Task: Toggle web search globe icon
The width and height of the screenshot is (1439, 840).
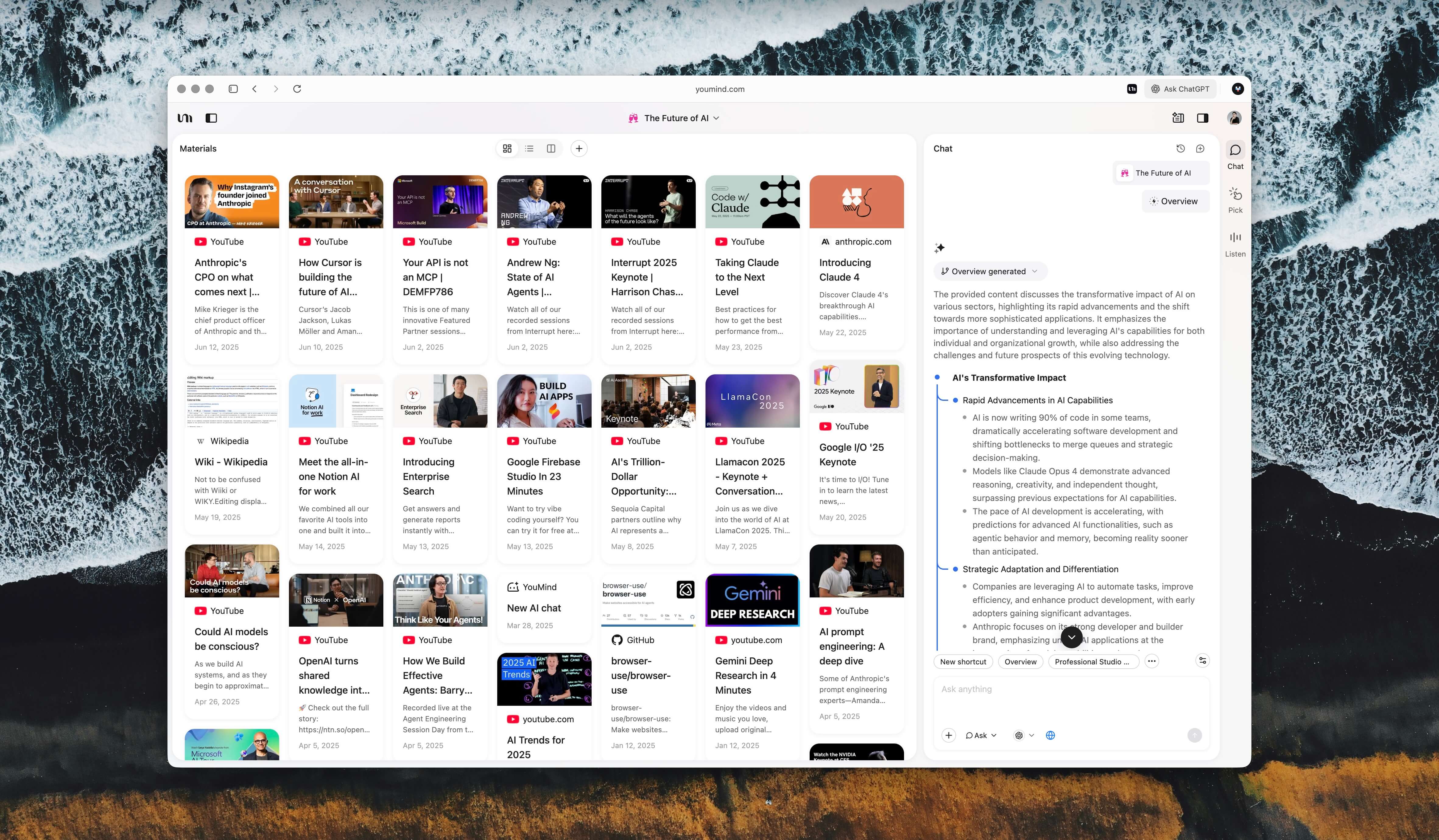Action: (x=1050, y=735)
